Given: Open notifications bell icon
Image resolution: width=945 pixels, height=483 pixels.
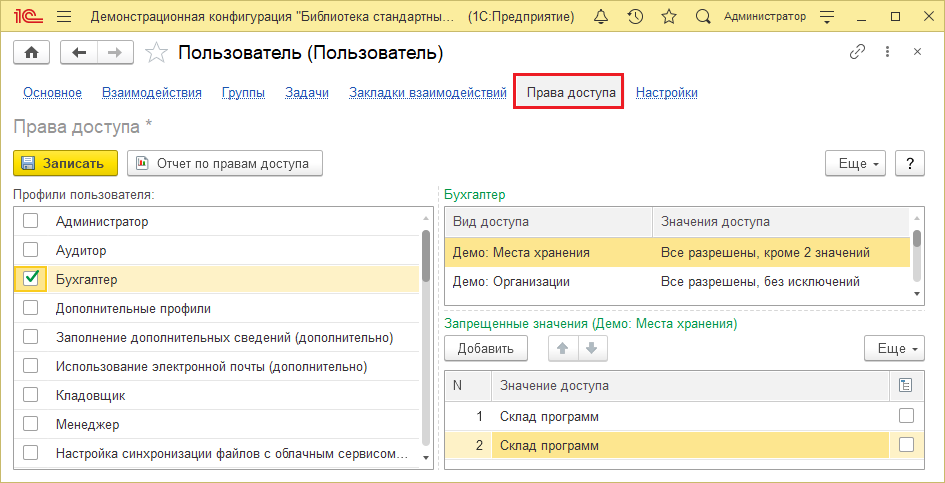Looking at the screenshot, I should 600,17.
